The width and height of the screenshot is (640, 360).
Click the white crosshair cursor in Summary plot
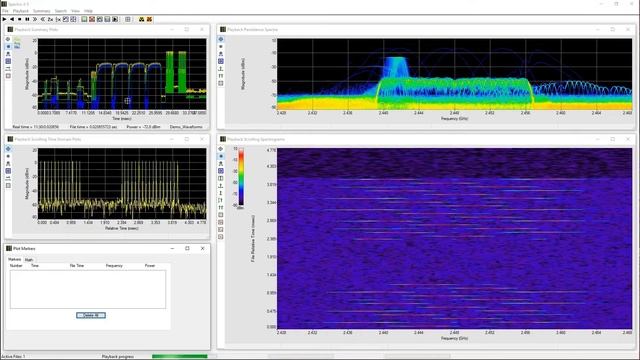(127, 100)
